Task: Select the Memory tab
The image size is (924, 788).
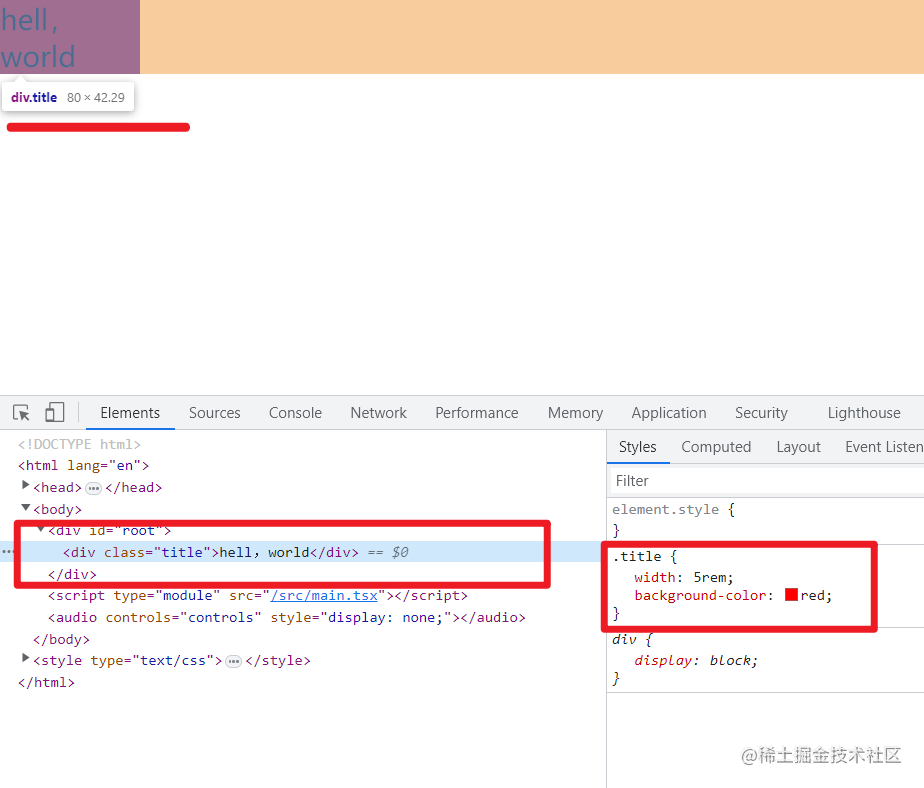Action: tap(575, 413)
